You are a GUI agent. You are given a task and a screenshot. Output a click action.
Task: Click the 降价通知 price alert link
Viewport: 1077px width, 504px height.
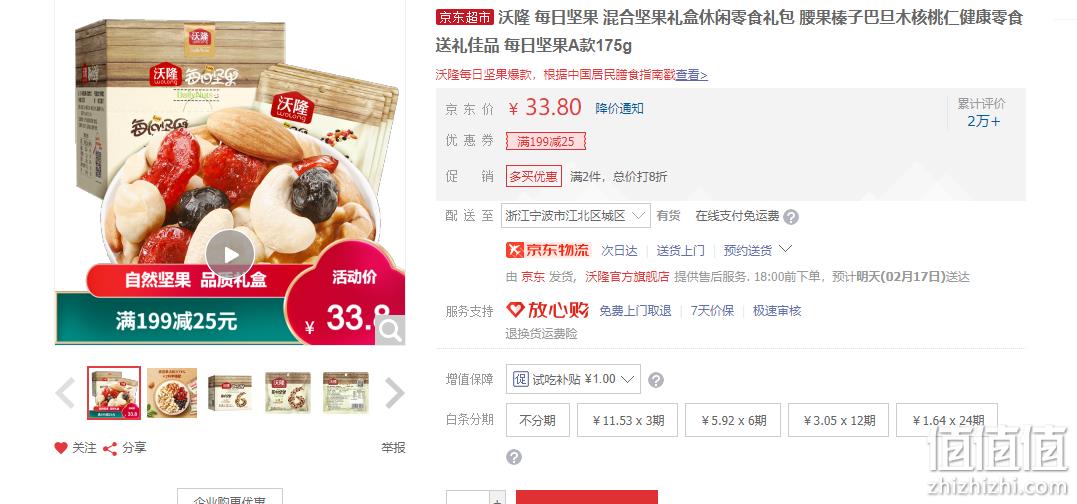coord(620,108)
